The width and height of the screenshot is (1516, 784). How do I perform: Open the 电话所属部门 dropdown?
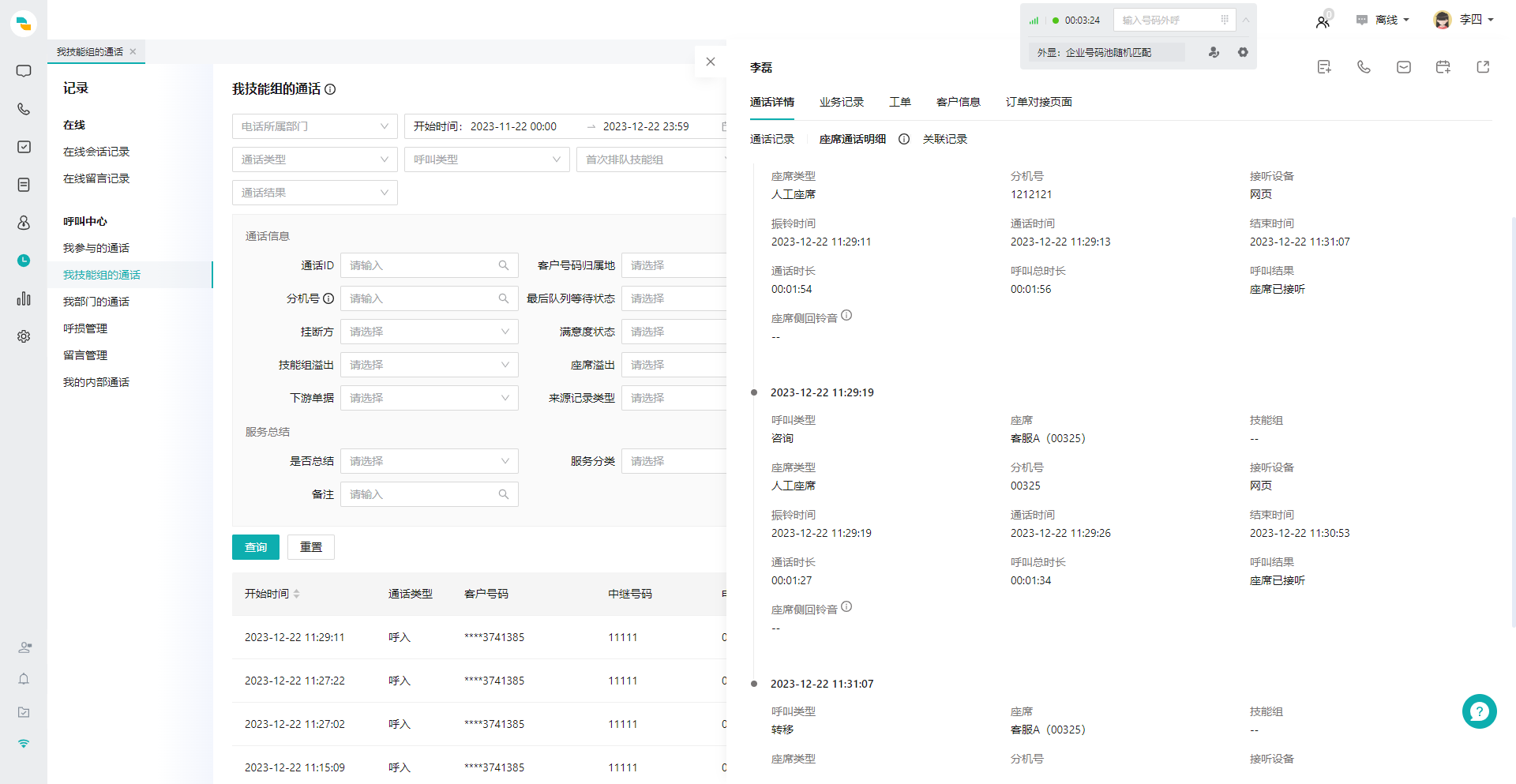tap(315, 126)
